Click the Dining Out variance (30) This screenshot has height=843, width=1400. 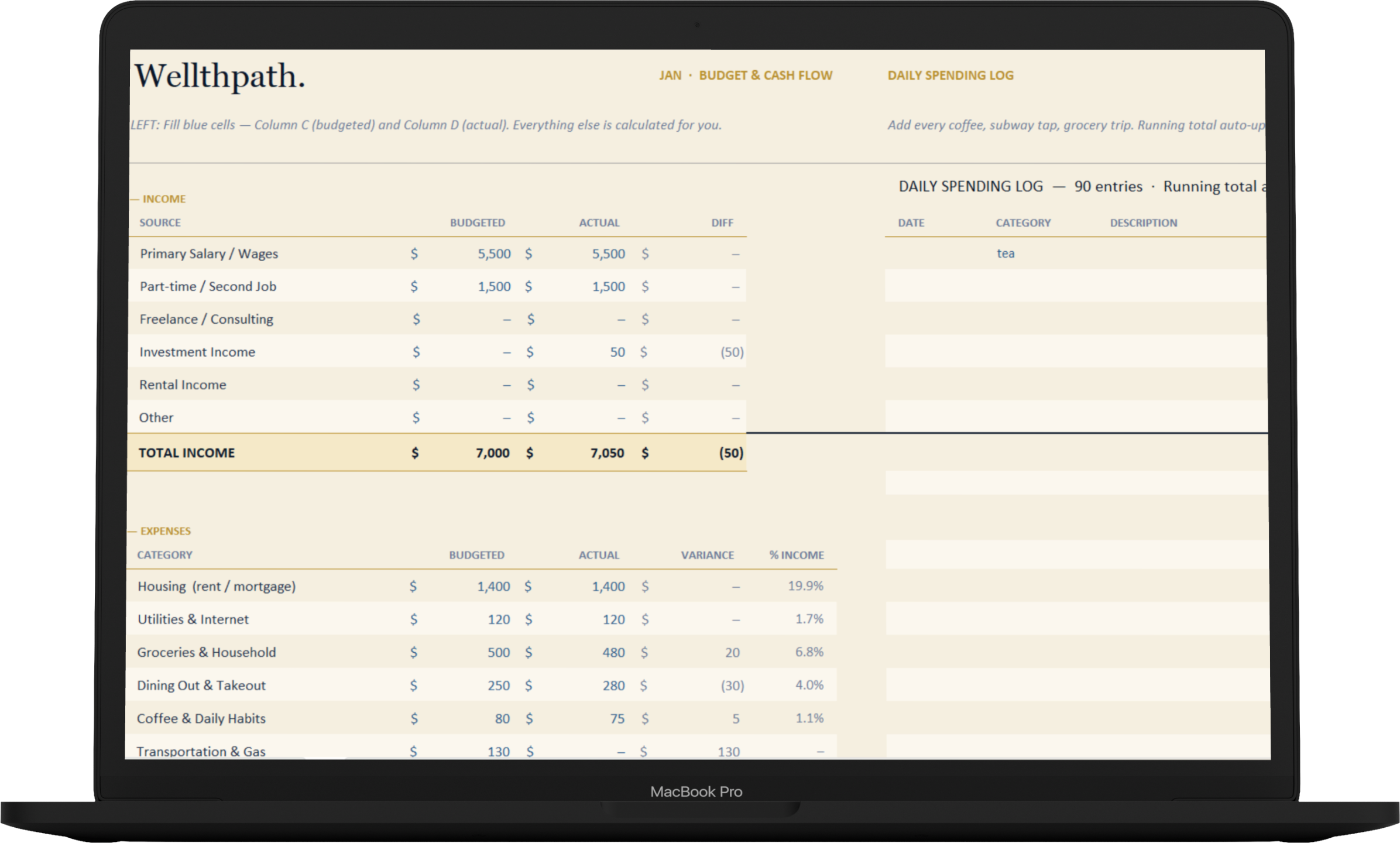(732, 685)
